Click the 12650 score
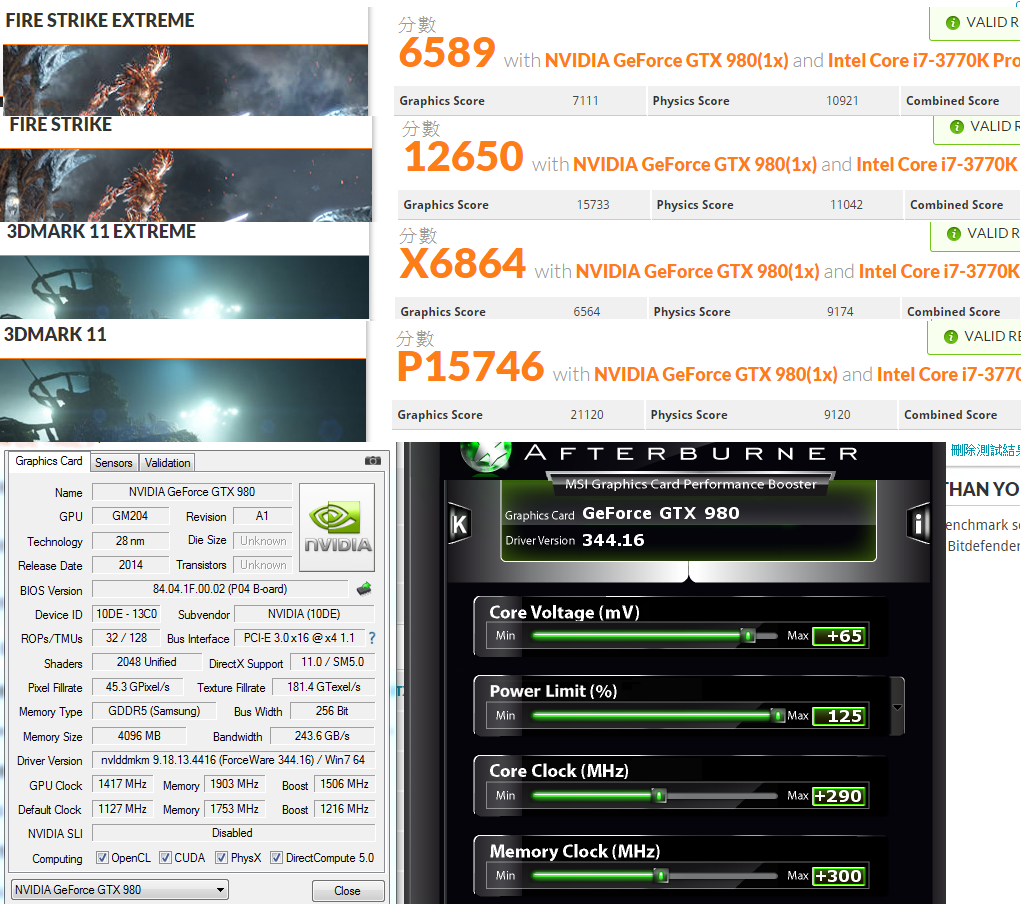Viewport: 1021px width, 904px height. 464,157
